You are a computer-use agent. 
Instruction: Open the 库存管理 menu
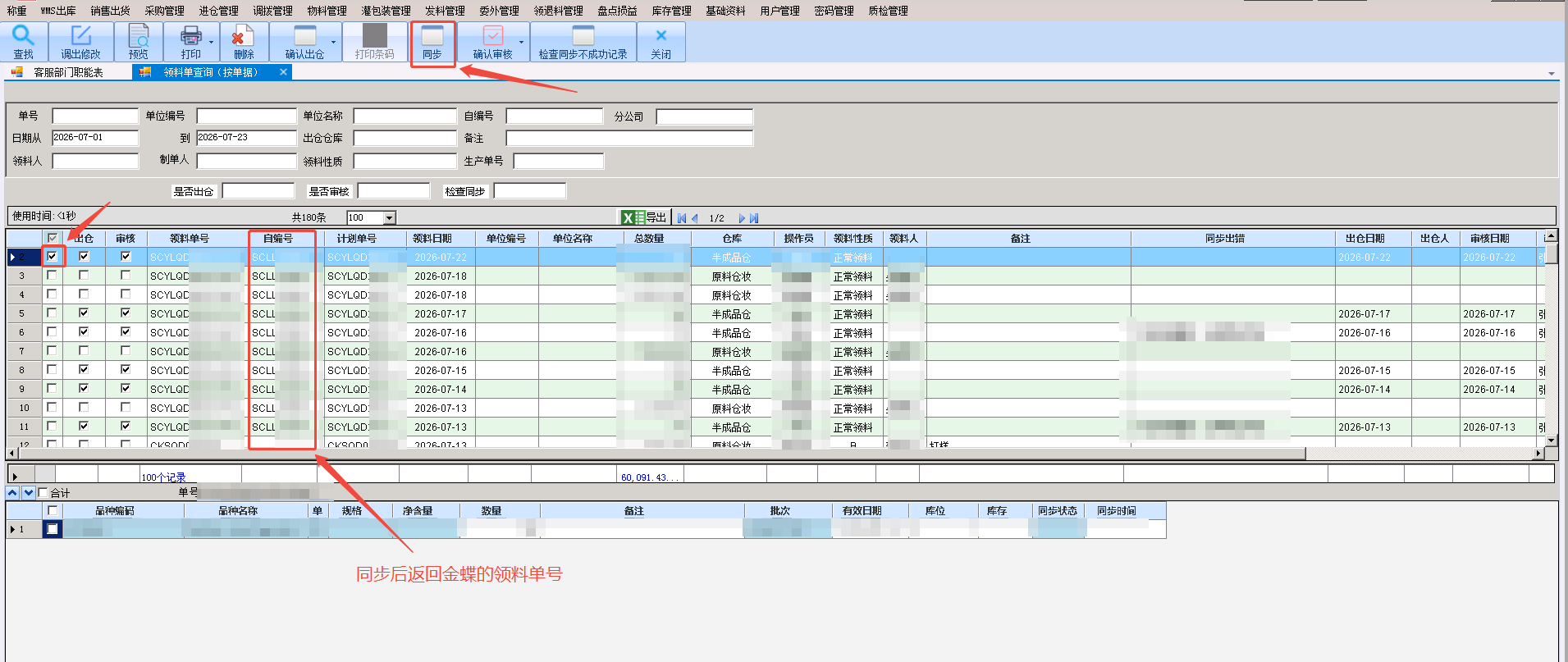click(x=671, y=11)
